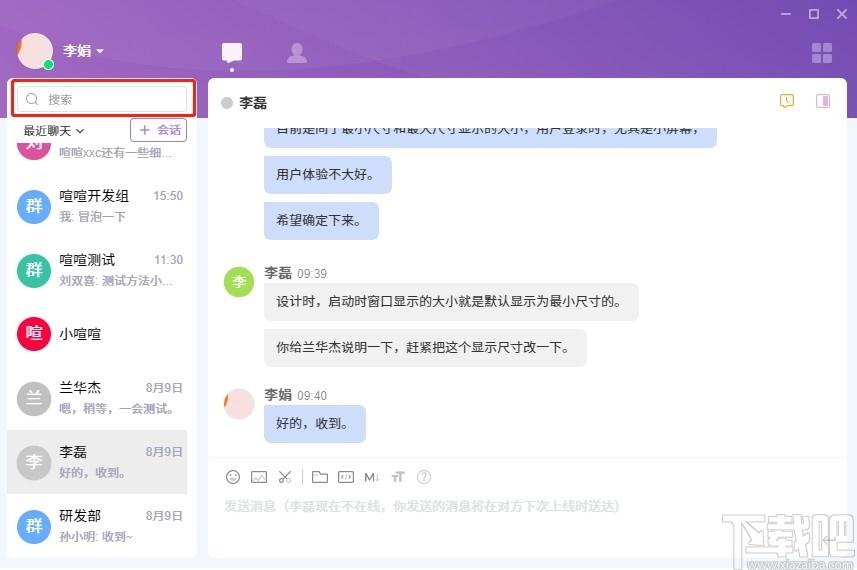Viewport: 857px width, 570px height.
Task: Click the send code snippet icon
Action: click(346, 477)
